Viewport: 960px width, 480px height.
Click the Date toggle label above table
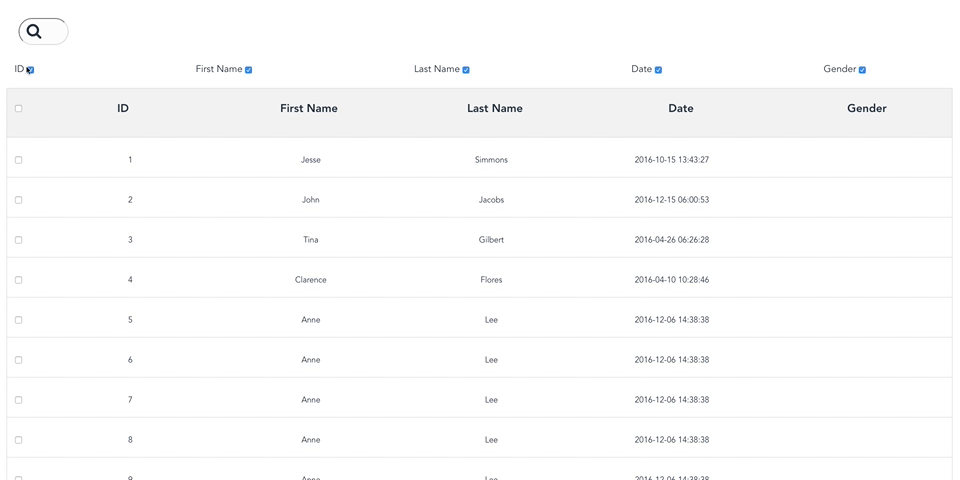642,69
